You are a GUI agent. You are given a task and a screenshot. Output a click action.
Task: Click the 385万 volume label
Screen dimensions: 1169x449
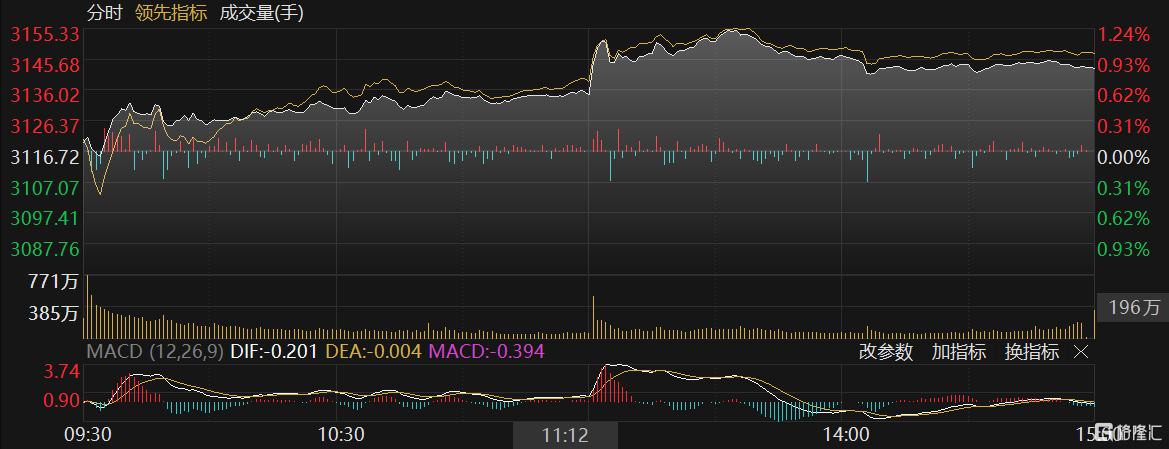(x=54, y=314)
